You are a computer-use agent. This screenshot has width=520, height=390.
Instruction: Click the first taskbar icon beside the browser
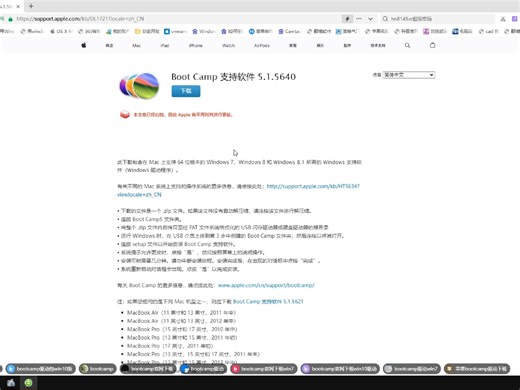click(11, 383)
